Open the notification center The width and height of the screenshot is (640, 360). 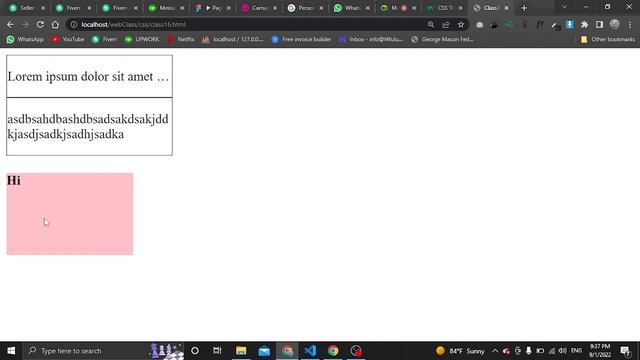625,351
